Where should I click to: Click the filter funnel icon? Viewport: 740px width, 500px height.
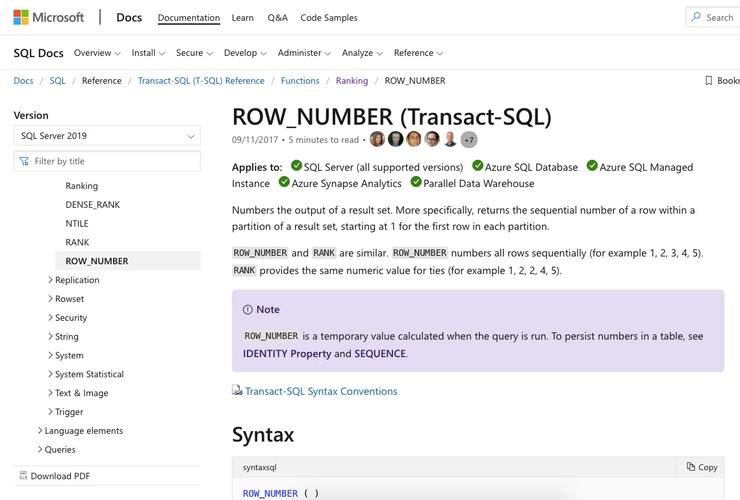coord(24,161)
